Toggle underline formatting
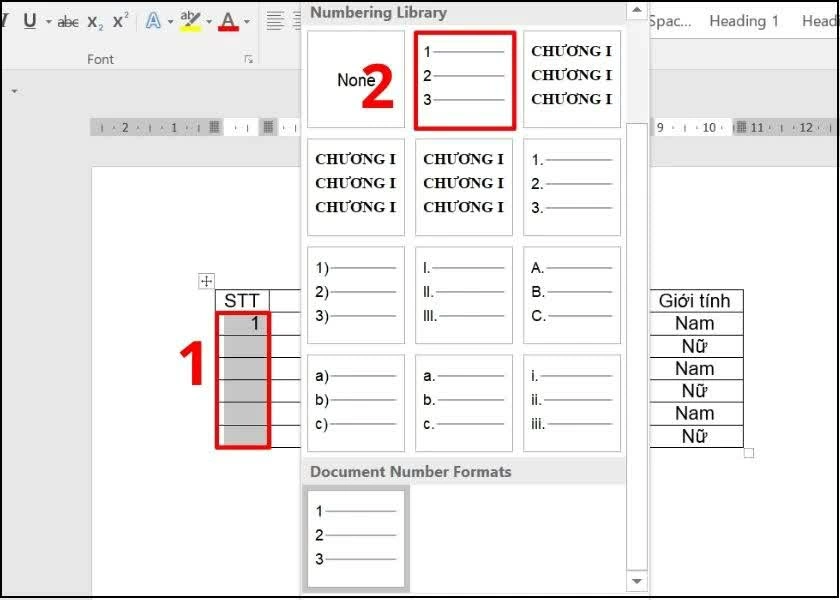 point(30,21)
